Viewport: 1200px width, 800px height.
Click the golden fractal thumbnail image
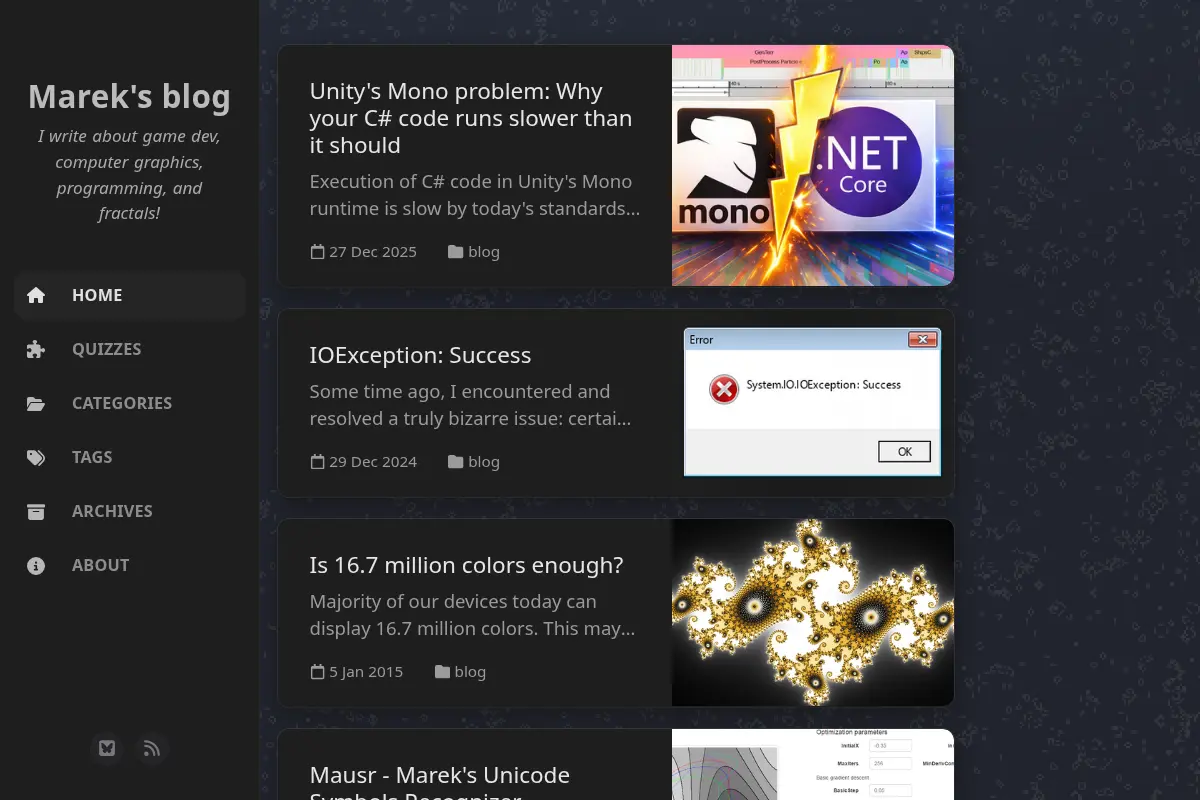(813, 612)
